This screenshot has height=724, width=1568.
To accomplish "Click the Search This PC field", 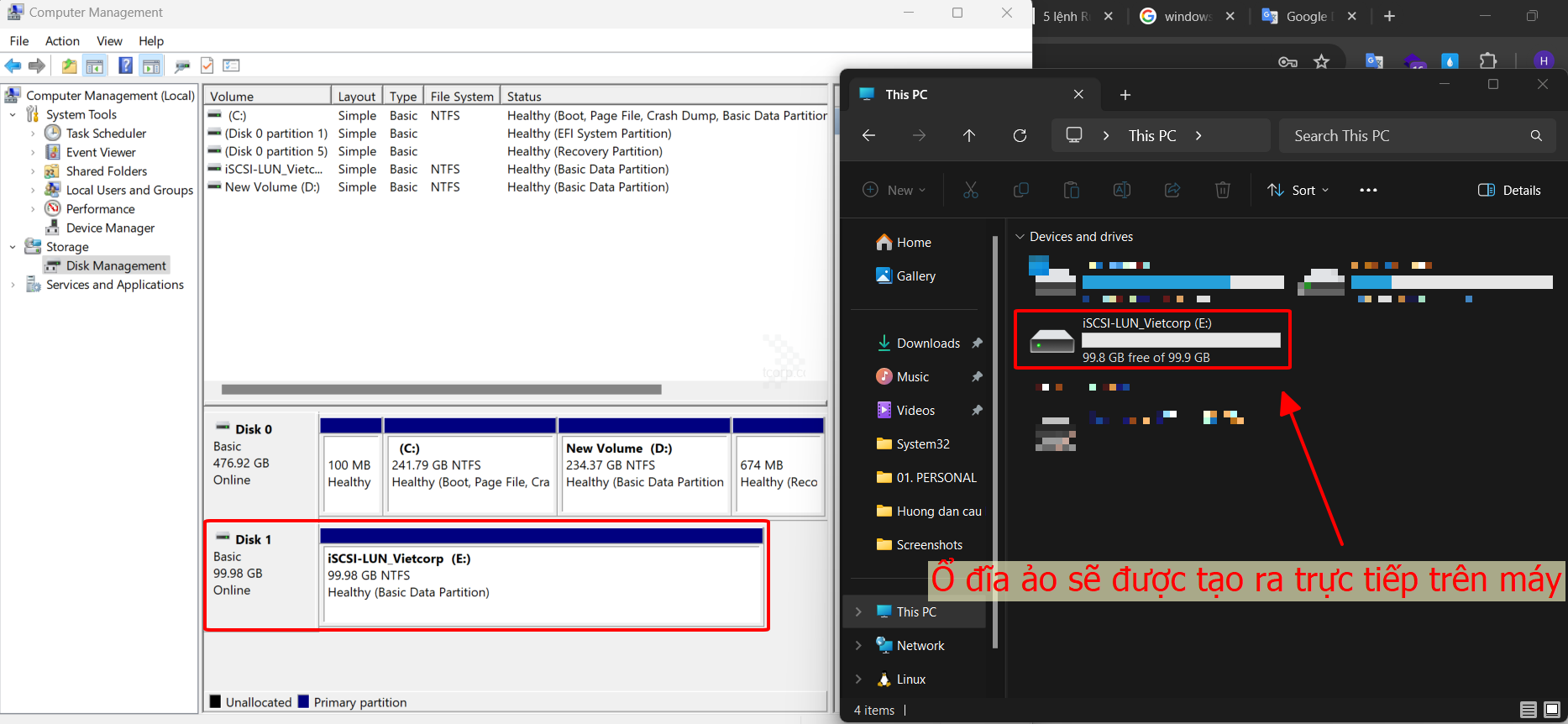I will click(x=1407, y=135).
